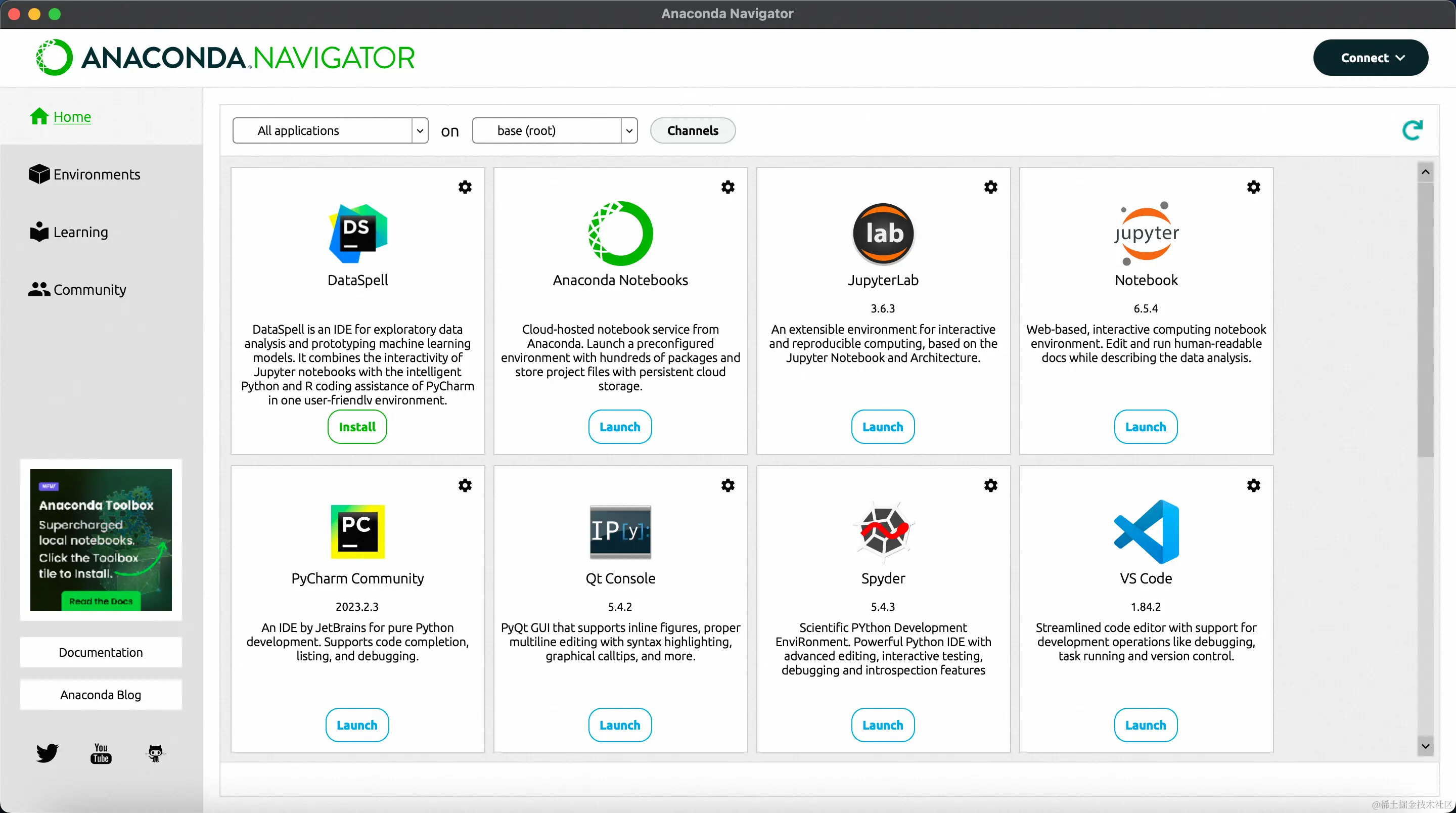Image resolution: width=1456 pixels, height=813 pixels.
Task: Open the Twitter icon in the sidebar
Action: 47,752
